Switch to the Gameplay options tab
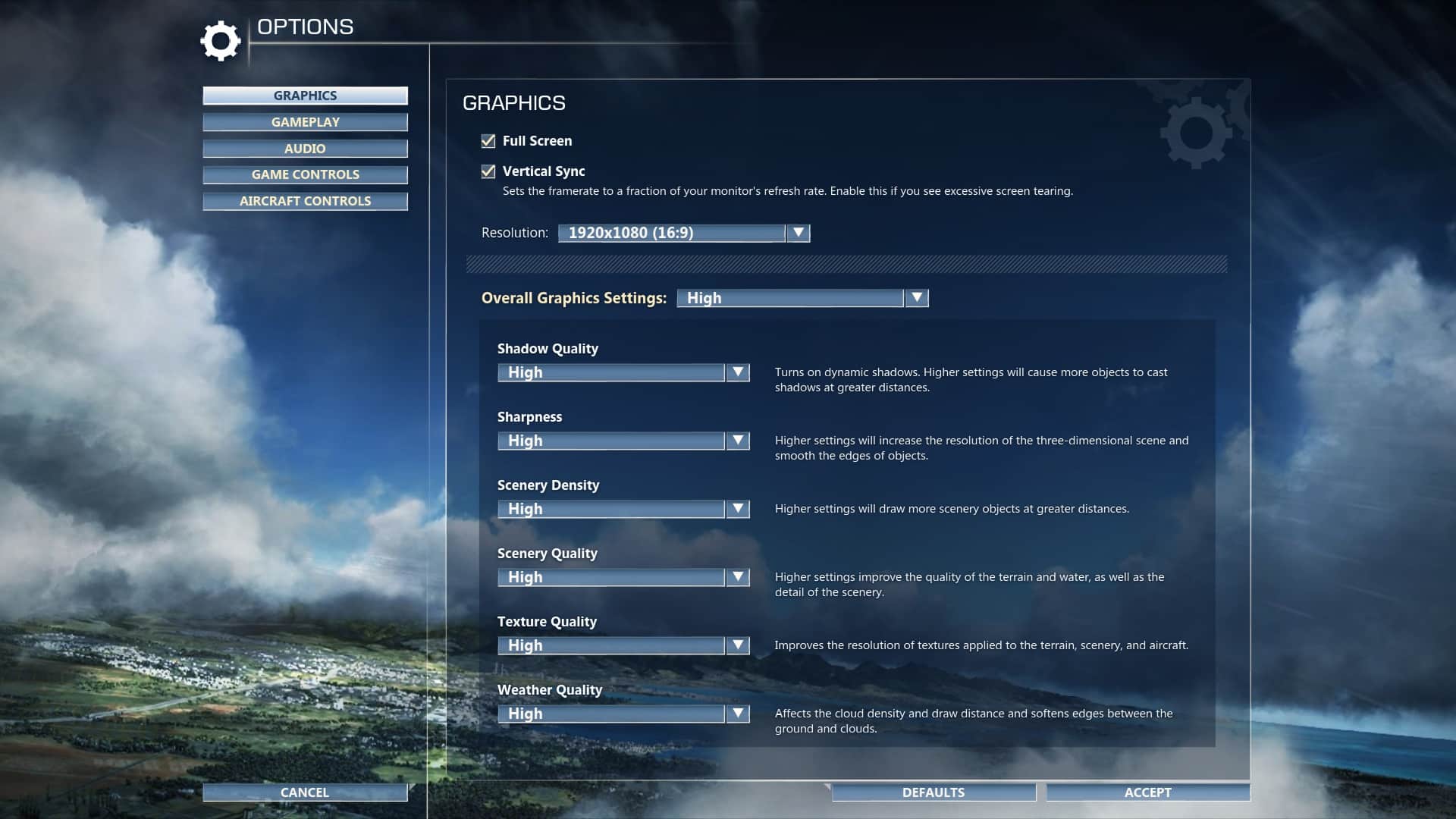Viewport: 1456px width, 819px height. click(305, 122)
